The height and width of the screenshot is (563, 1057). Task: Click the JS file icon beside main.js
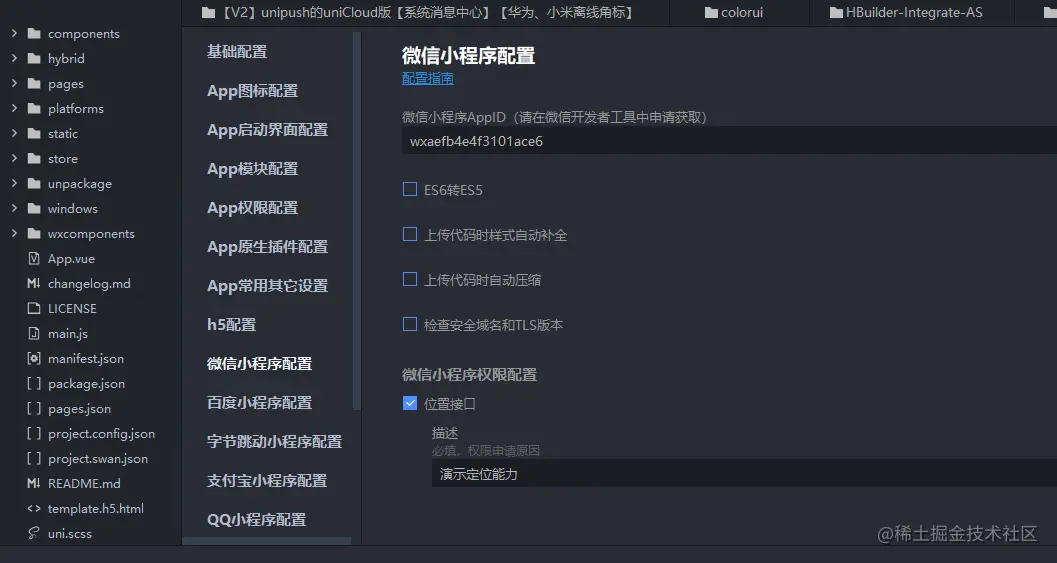[34, 333]
